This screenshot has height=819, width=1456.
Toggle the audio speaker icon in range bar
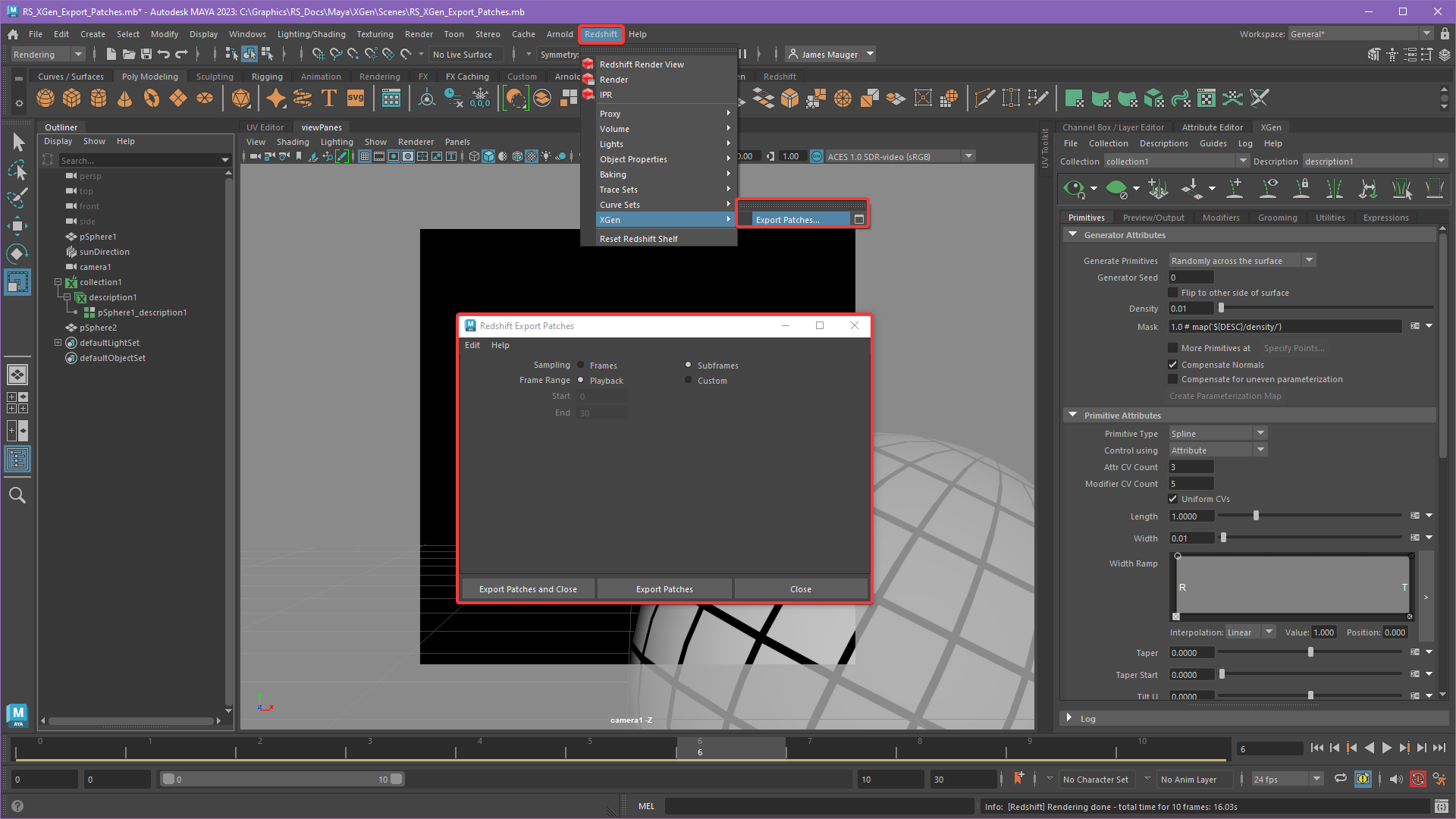1396,780
